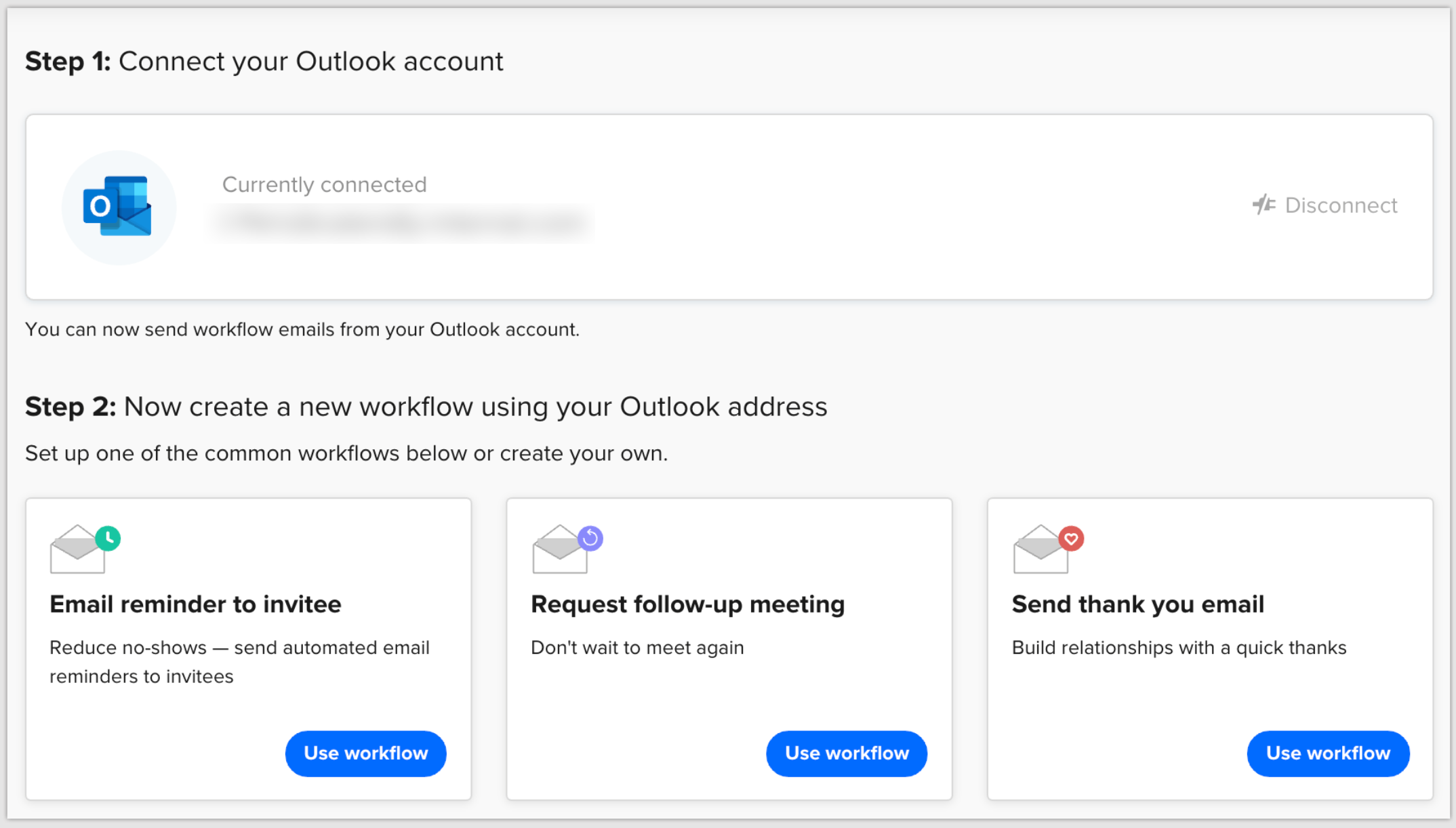1456x828 pixels.
Task: Click the Email reminder to invitee title
Action: (195, 604)
